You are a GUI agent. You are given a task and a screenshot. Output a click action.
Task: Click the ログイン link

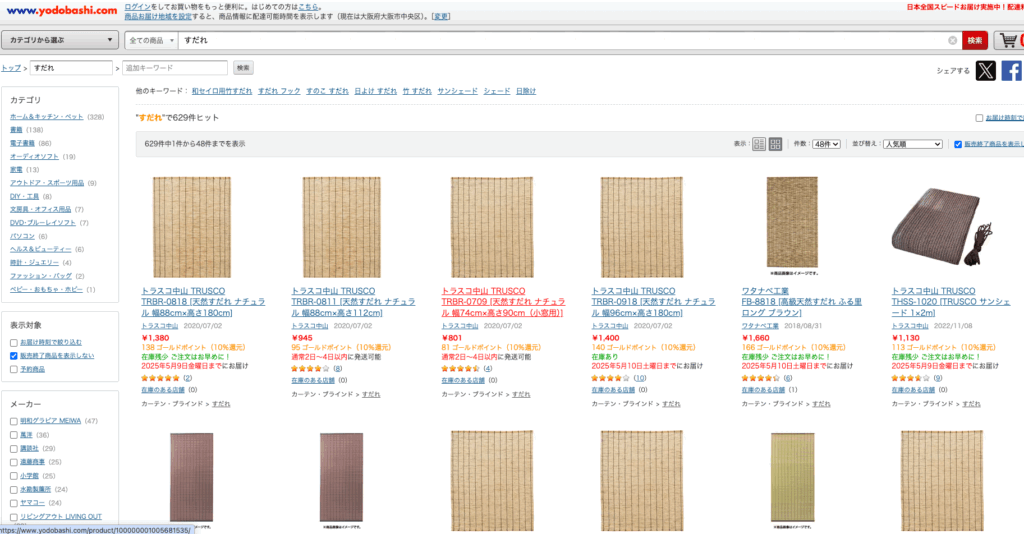[x=137, y=7]
